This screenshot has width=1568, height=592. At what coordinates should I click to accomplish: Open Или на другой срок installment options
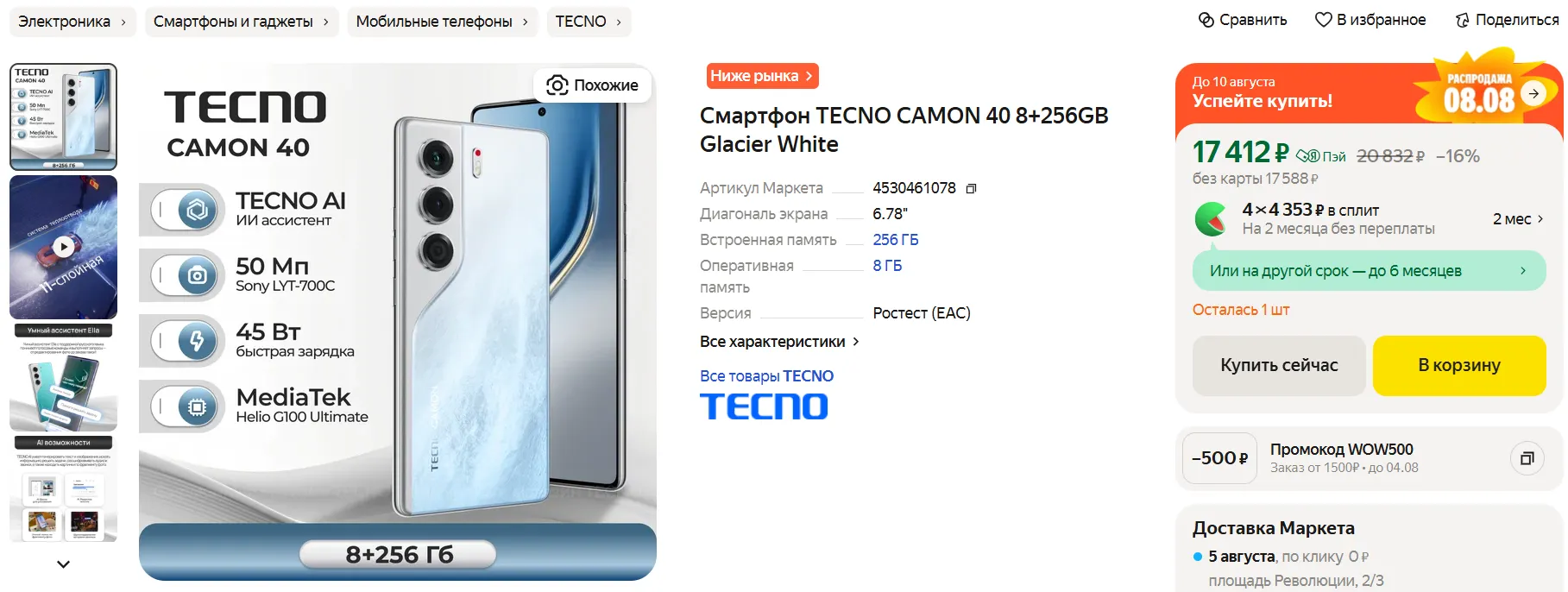click(1369, 271)
